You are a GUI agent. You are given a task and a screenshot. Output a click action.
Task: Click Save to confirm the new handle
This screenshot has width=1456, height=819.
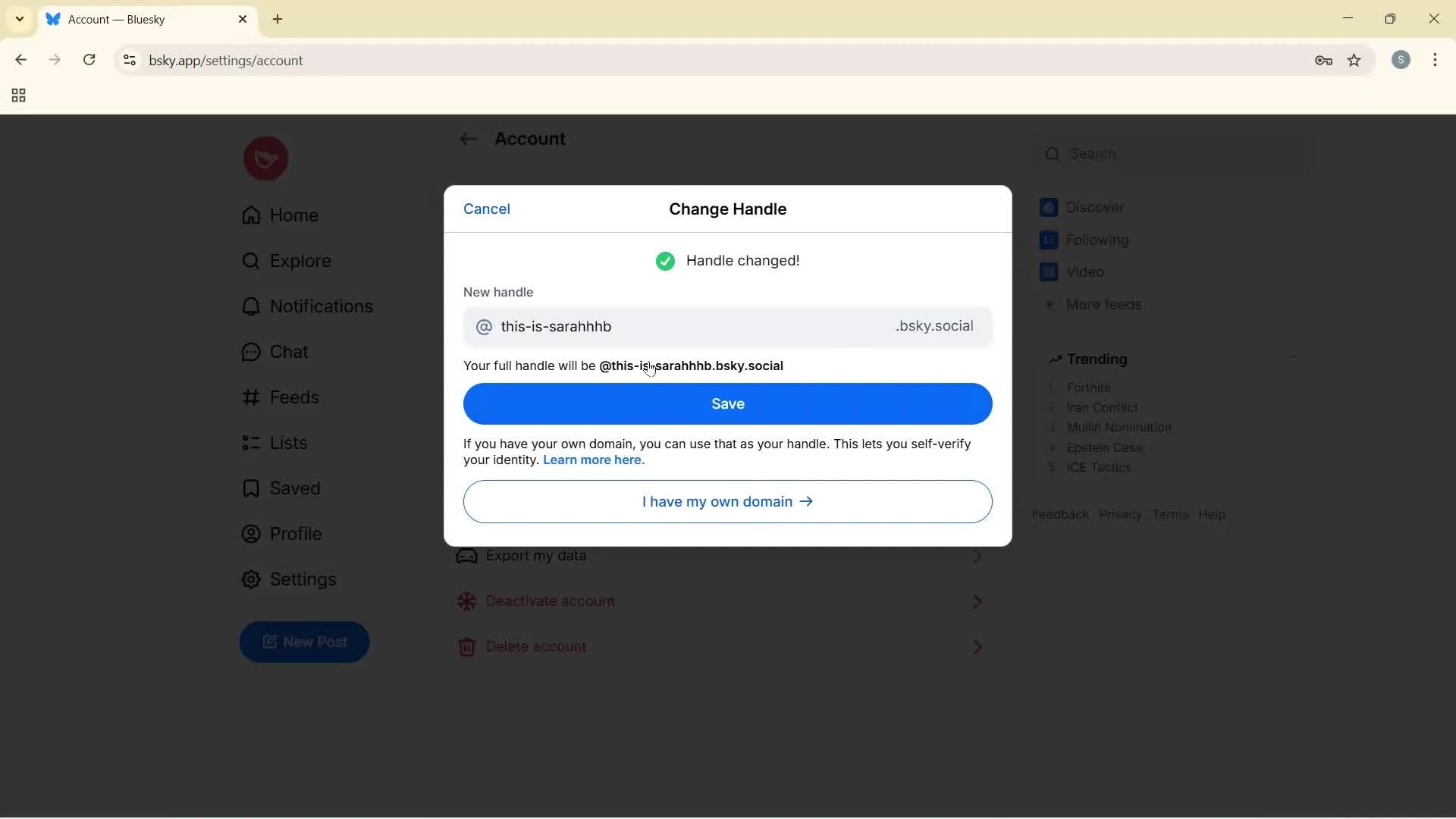(726, 403)
